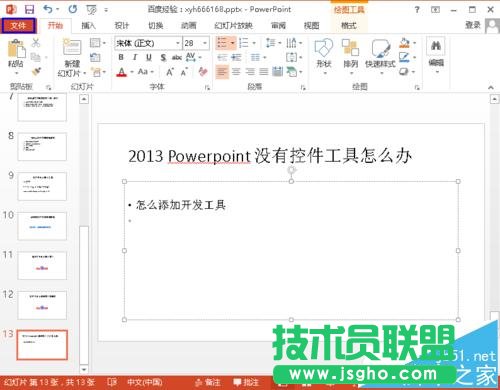This screenshot has height=390, width=500.
Task: Switch to the 插入 (Insert) ribbon tab
Action: point(88,26)
